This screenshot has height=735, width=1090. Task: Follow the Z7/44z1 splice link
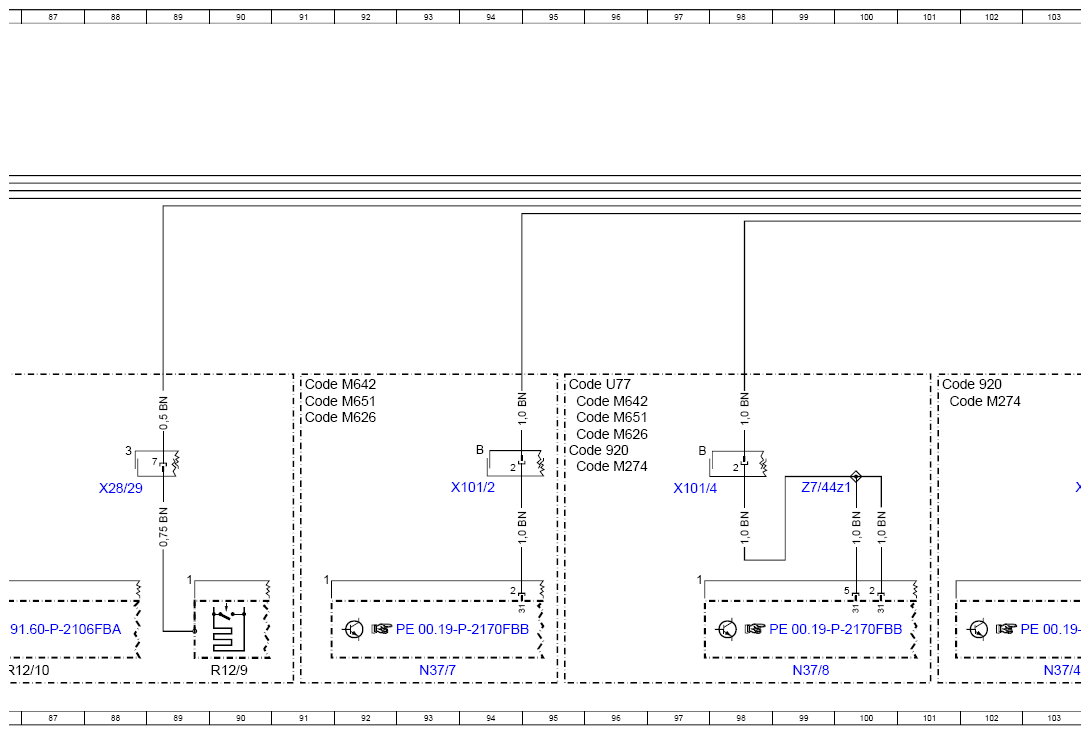(826, 487)
